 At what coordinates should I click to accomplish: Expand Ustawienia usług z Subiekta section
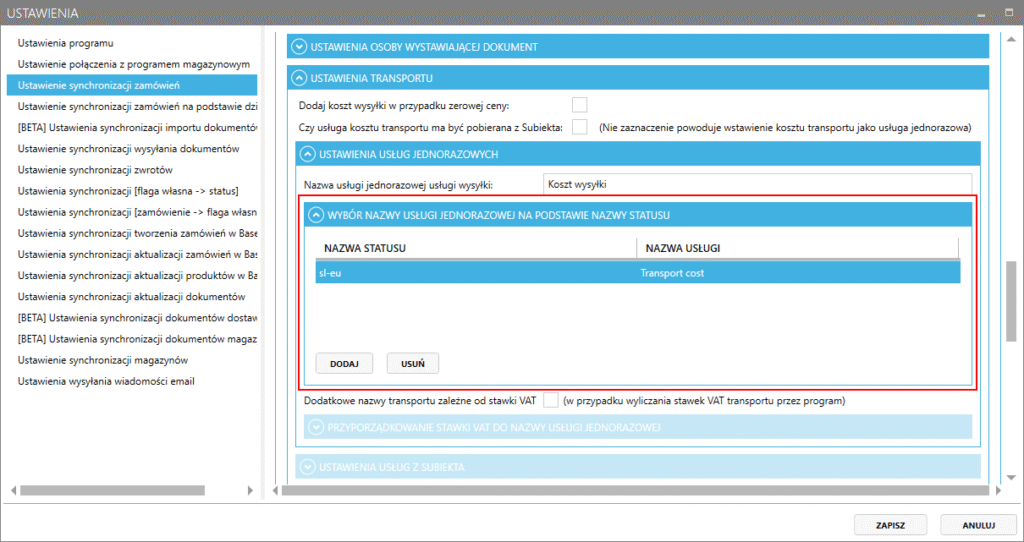point(307,467)
